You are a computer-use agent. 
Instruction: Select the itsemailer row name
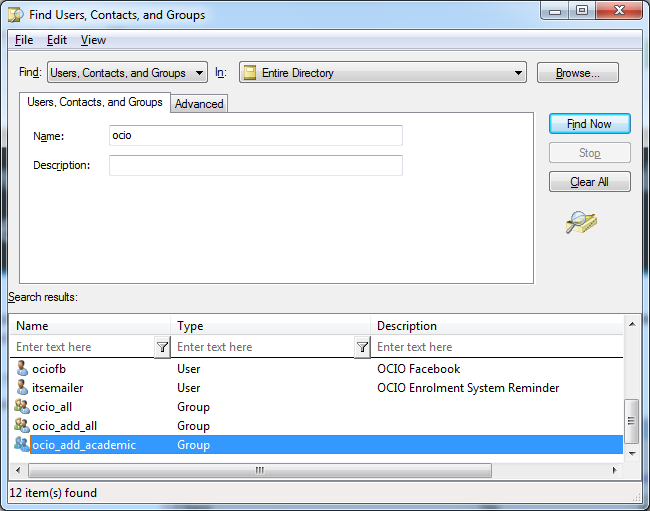58,388
